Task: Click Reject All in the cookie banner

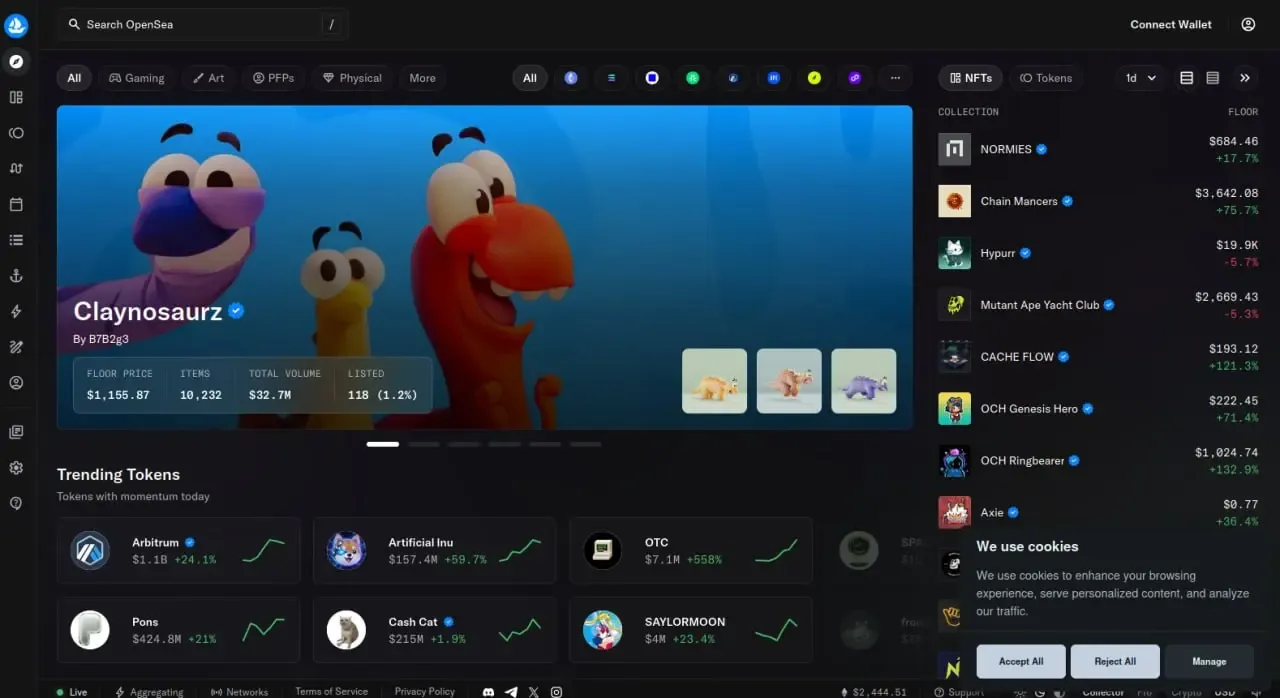Action: point(1115,661)
